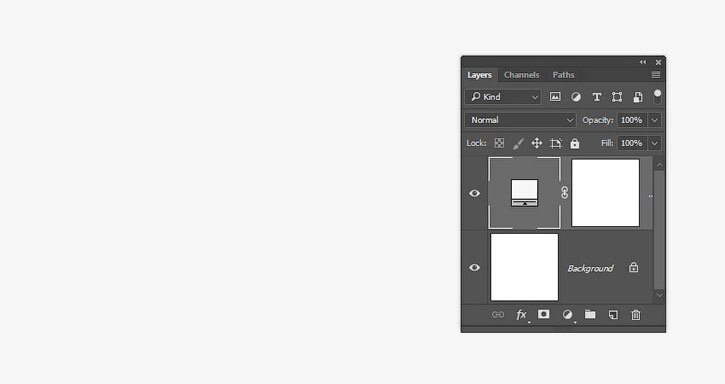Select the adjustment layer thumbnail
Image resolution: width=725 pixels, height=384 pixels.
[524, 193]
